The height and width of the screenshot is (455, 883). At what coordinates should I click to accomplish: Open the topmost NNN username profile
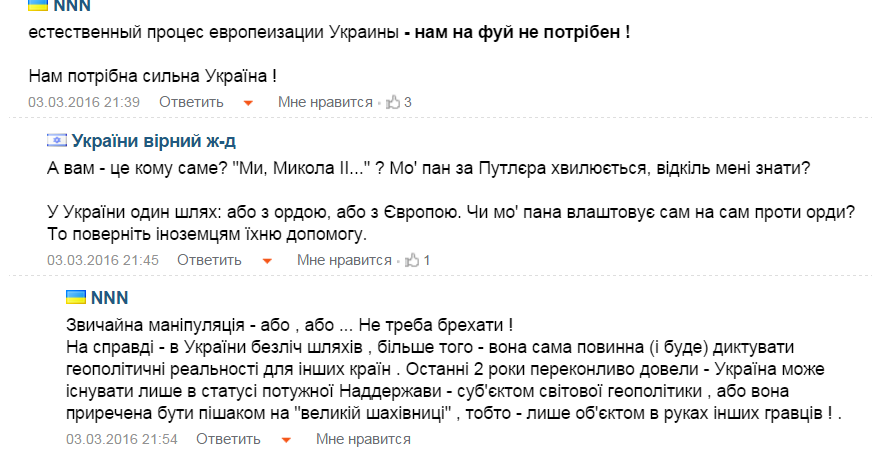(x=72, y=5)
